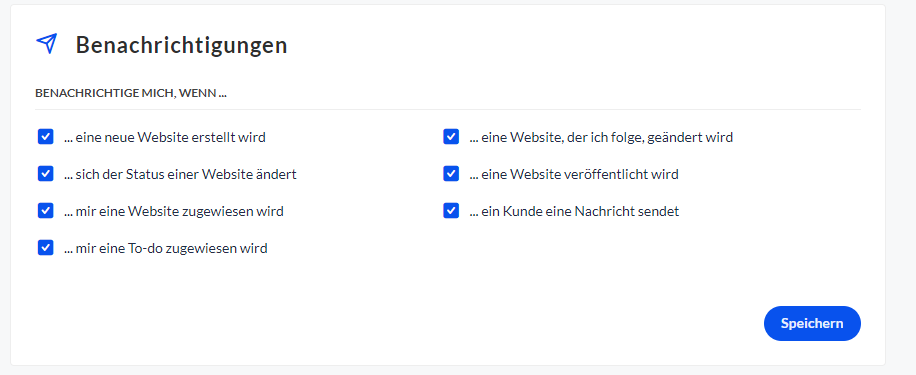Toggle the 'eine Website veröffentlicht wird' checkbox

pyautogui.click(x=451, y=173)
